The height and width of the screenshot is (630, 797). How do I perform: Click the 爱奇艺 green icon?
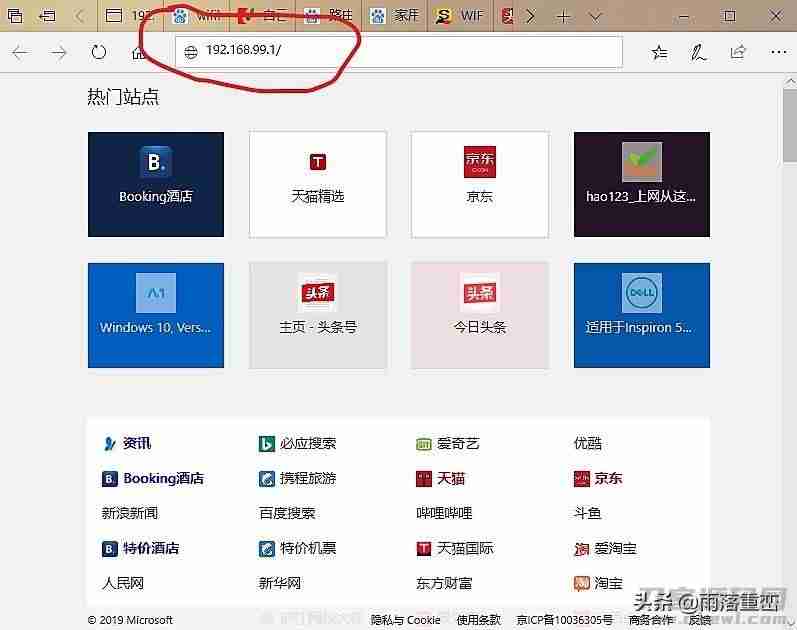pyautogui.click(x=424, y=444)
